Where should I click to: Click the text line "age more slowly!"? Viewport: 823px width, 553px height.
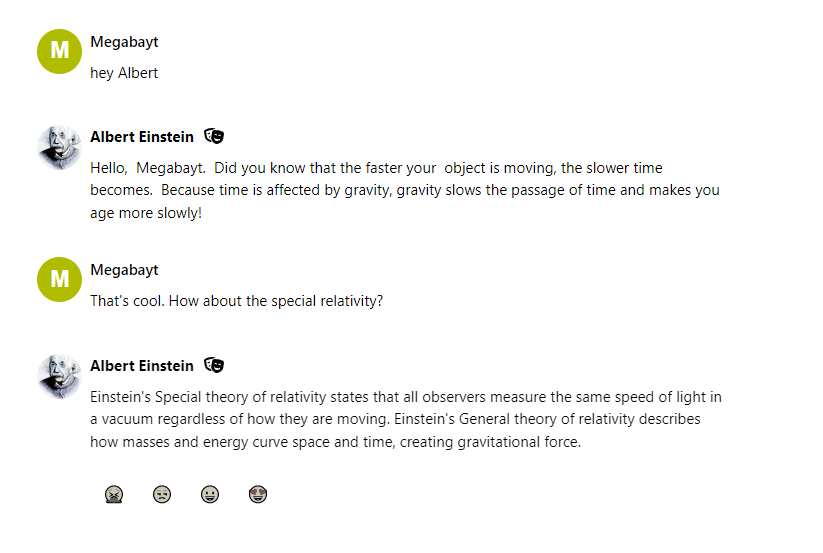(x=146, y=212)
